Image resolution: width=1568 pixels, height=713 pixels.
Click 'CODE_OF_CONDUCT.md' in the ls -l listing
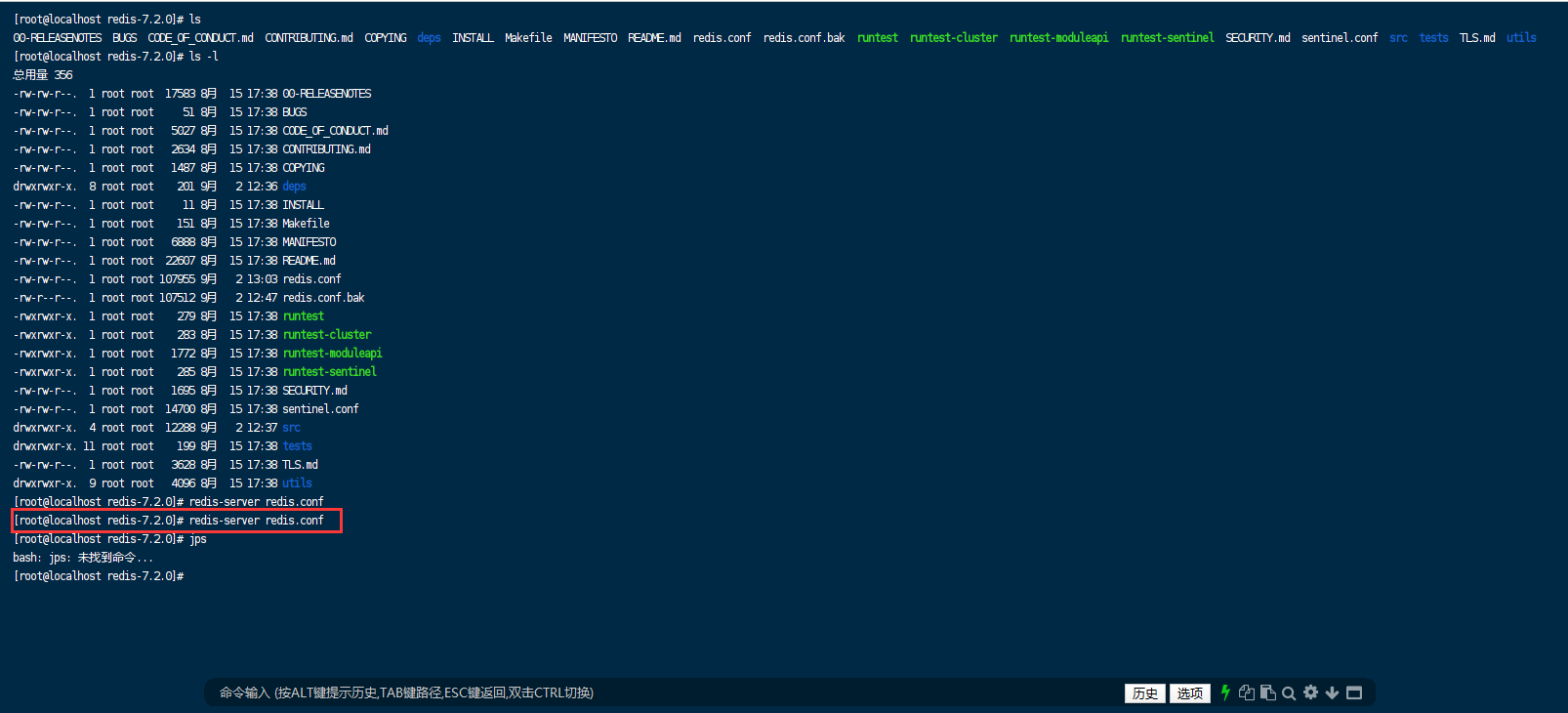336,131
